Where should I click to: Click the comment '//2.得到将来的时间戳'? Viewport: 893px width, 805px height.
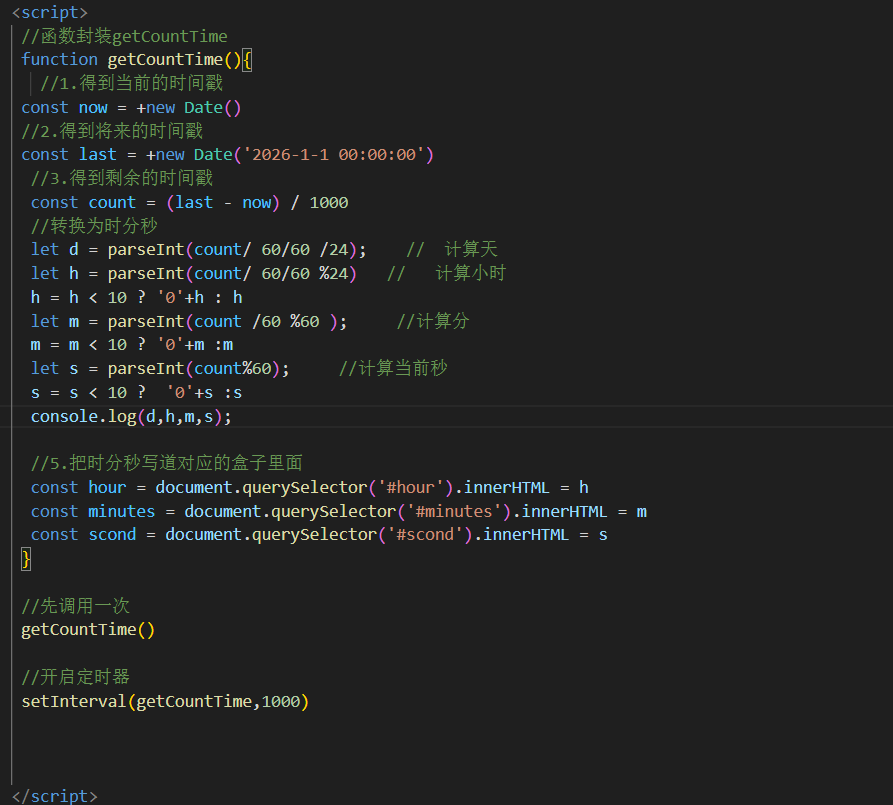click(112, 131)
